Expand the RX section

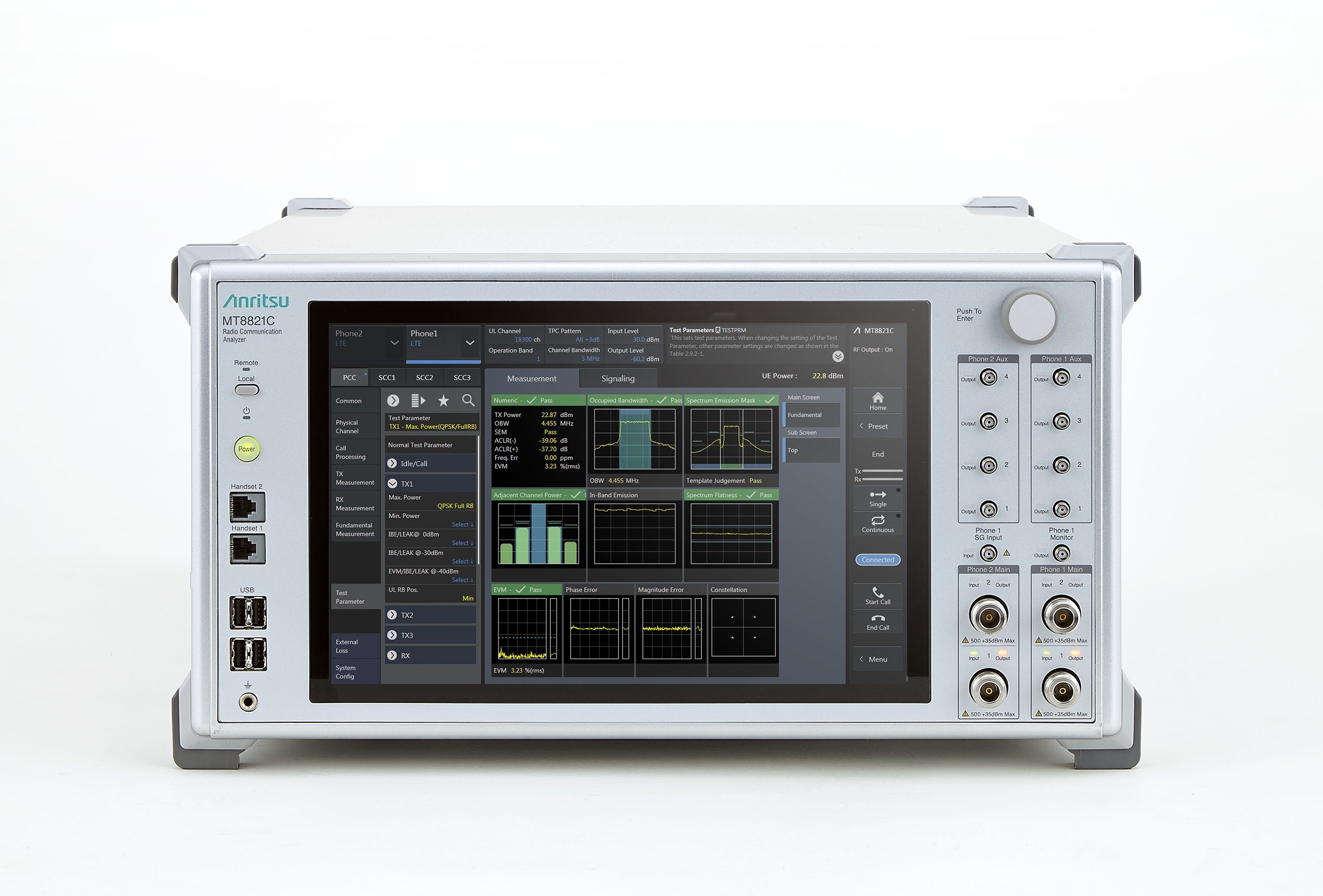pos(431,656)
